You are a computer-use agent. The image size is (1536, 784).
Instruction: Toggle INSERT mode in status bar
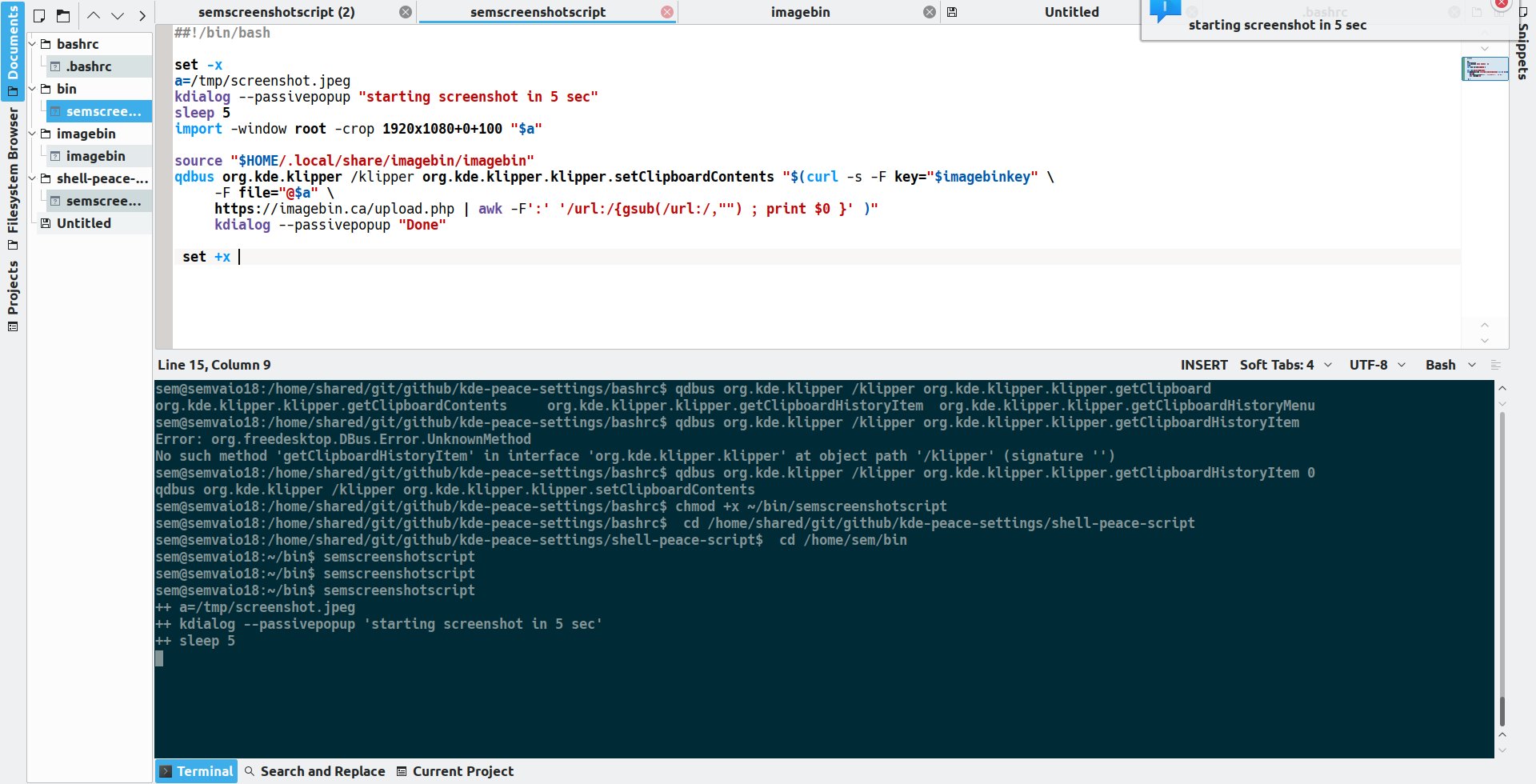click(x=1204, y=365)
